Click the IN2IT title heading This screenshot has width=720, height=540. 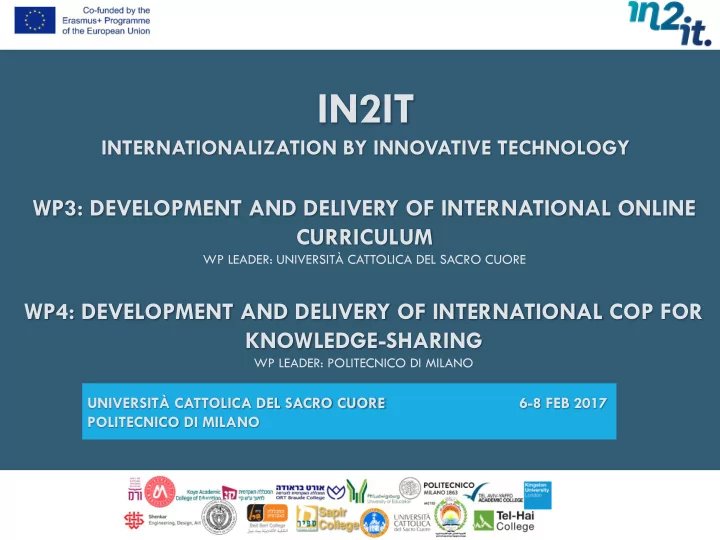pyautogui.click(x=366, y=109)
